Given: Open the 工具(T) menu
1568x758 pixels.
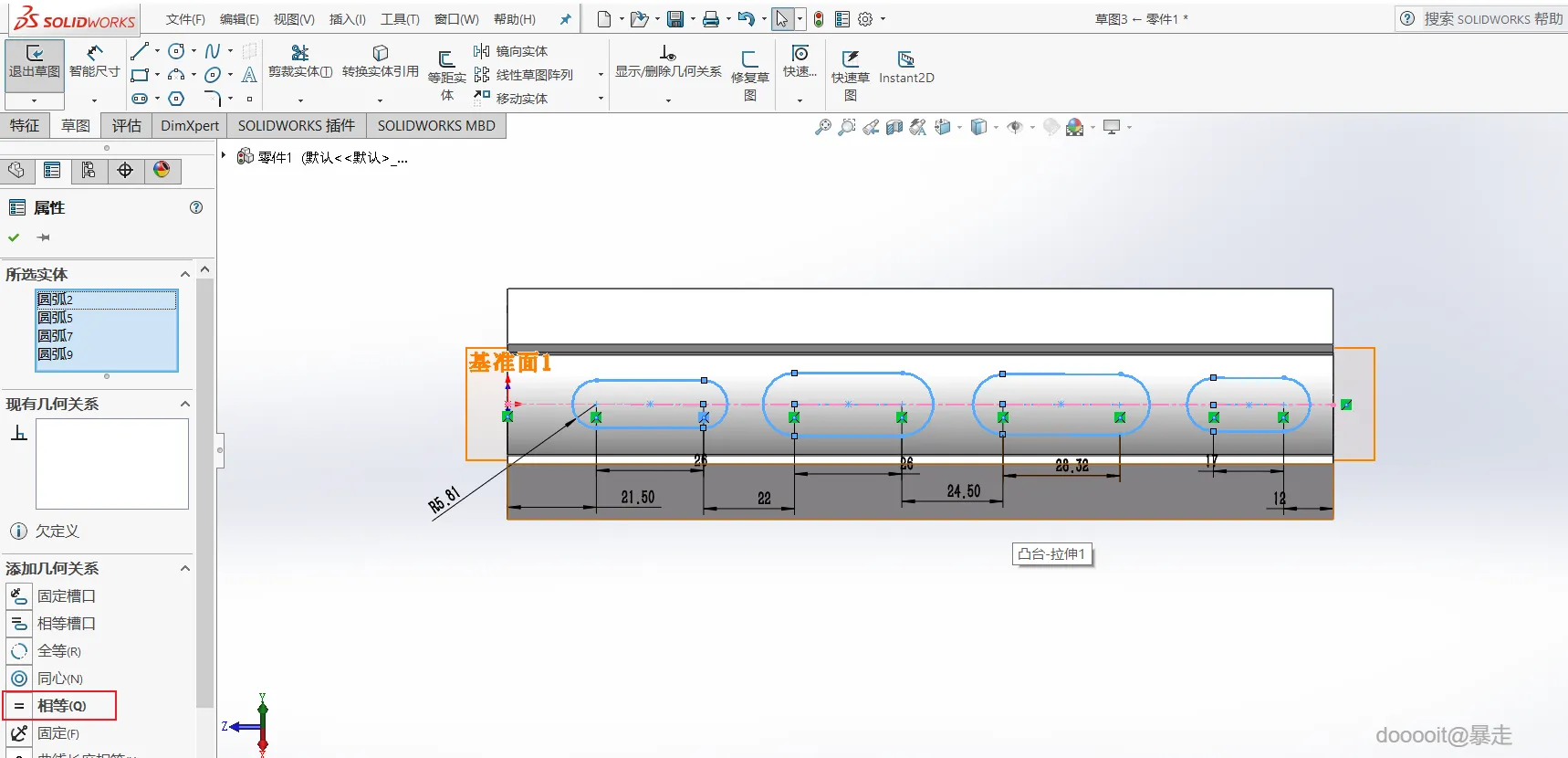Looking at the screenshot, I should (x=400, y=19).
